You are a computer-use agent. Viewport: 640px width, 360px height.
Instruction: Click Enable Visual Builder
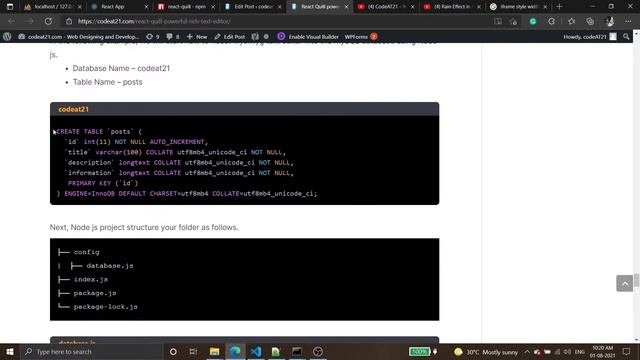(308, 36)
